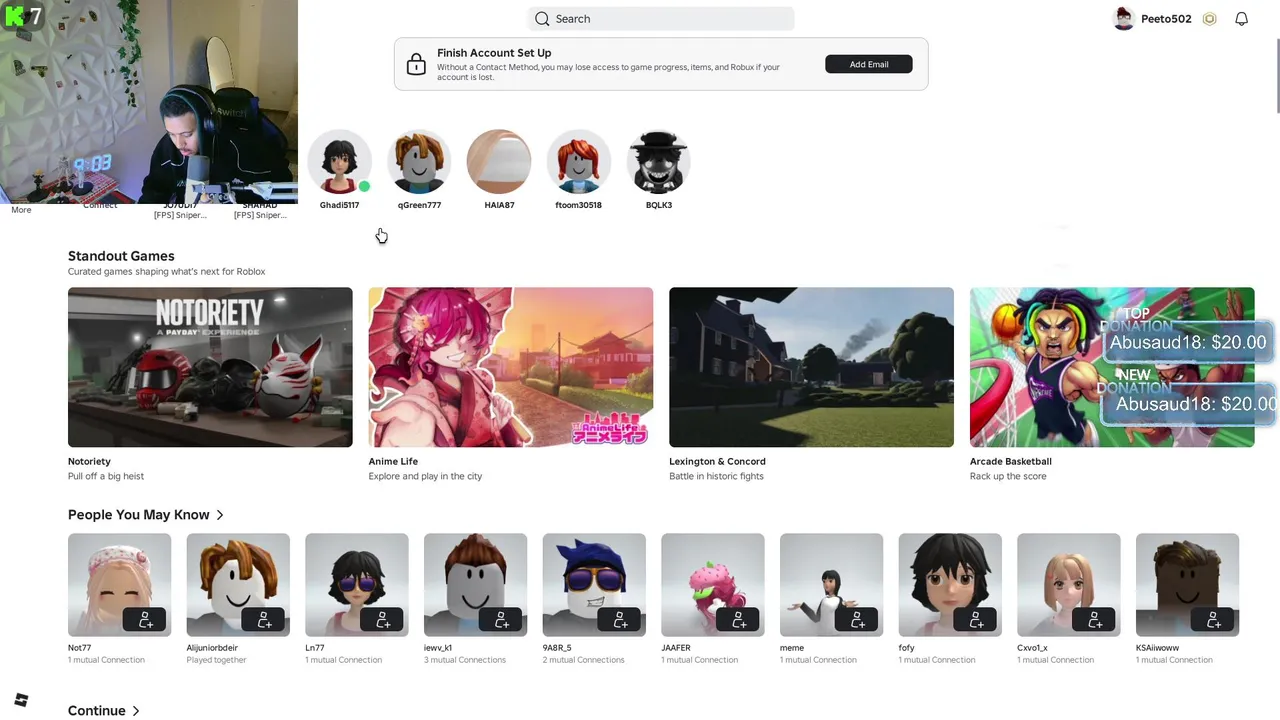
Task: Add Not77 as a connection
Action: click(145, 620)
